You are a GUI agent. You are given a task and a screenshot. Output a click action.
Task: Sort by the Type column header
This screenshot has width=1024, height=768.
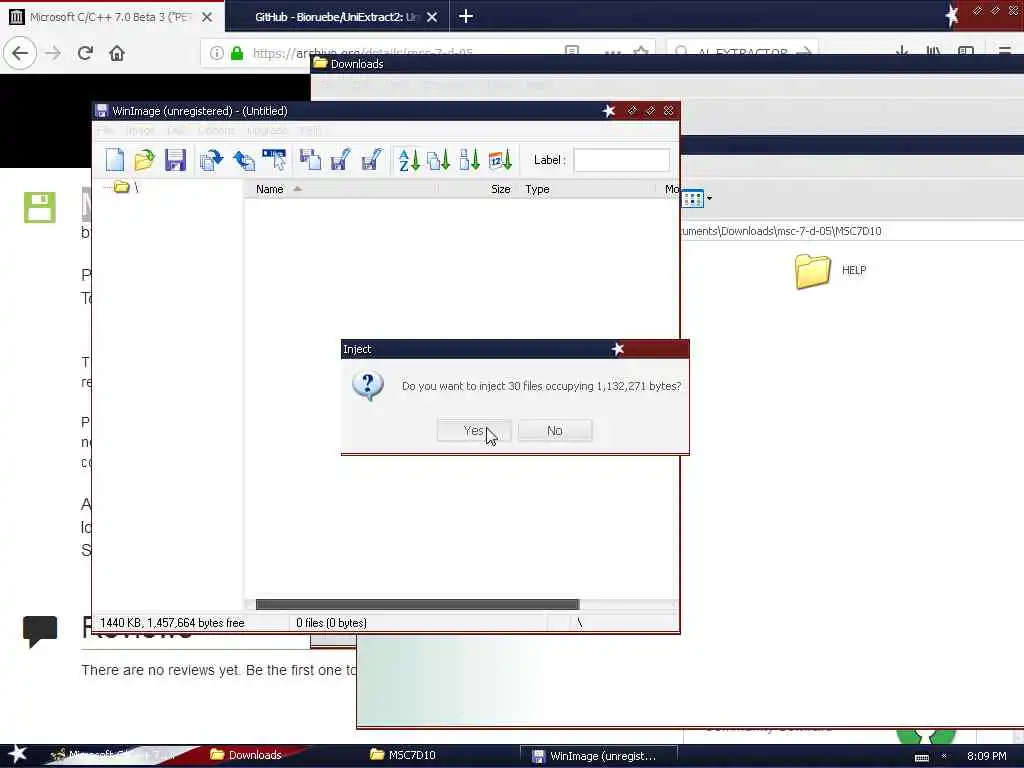pyautogui.click(x=588, y=189)
